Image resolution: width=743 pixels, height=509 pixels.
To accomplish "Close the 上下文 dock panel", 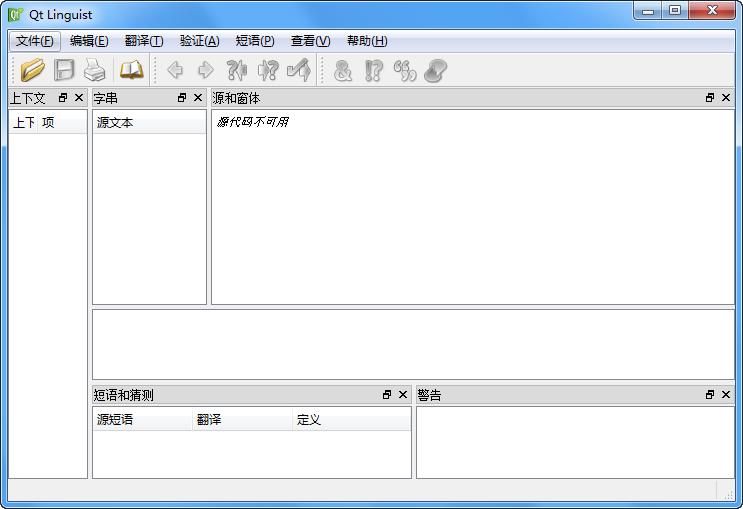I will point(79,98).
